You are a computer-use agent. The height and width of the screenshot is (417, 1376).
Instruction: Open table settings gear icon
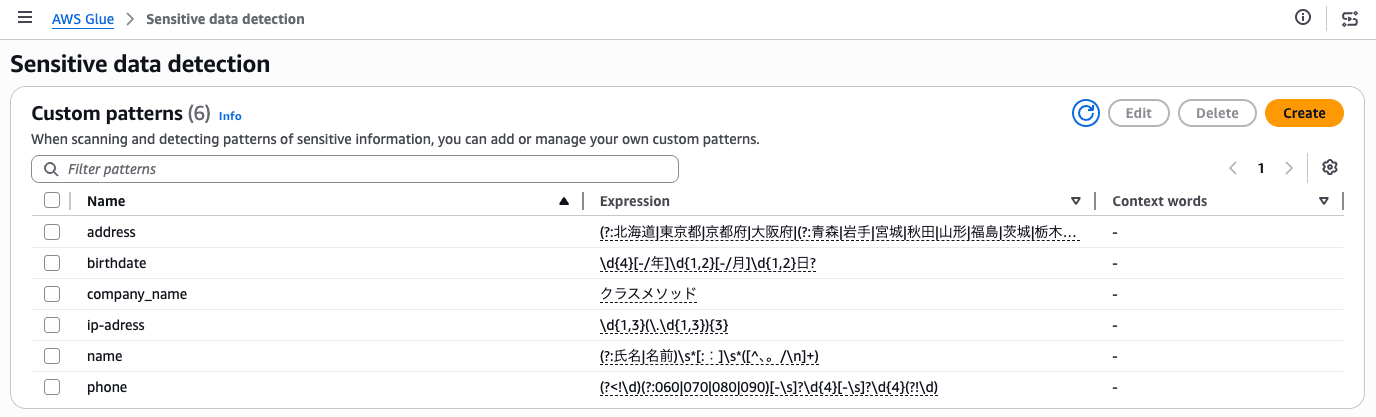pyautogui.click(x=1329, y=168)
